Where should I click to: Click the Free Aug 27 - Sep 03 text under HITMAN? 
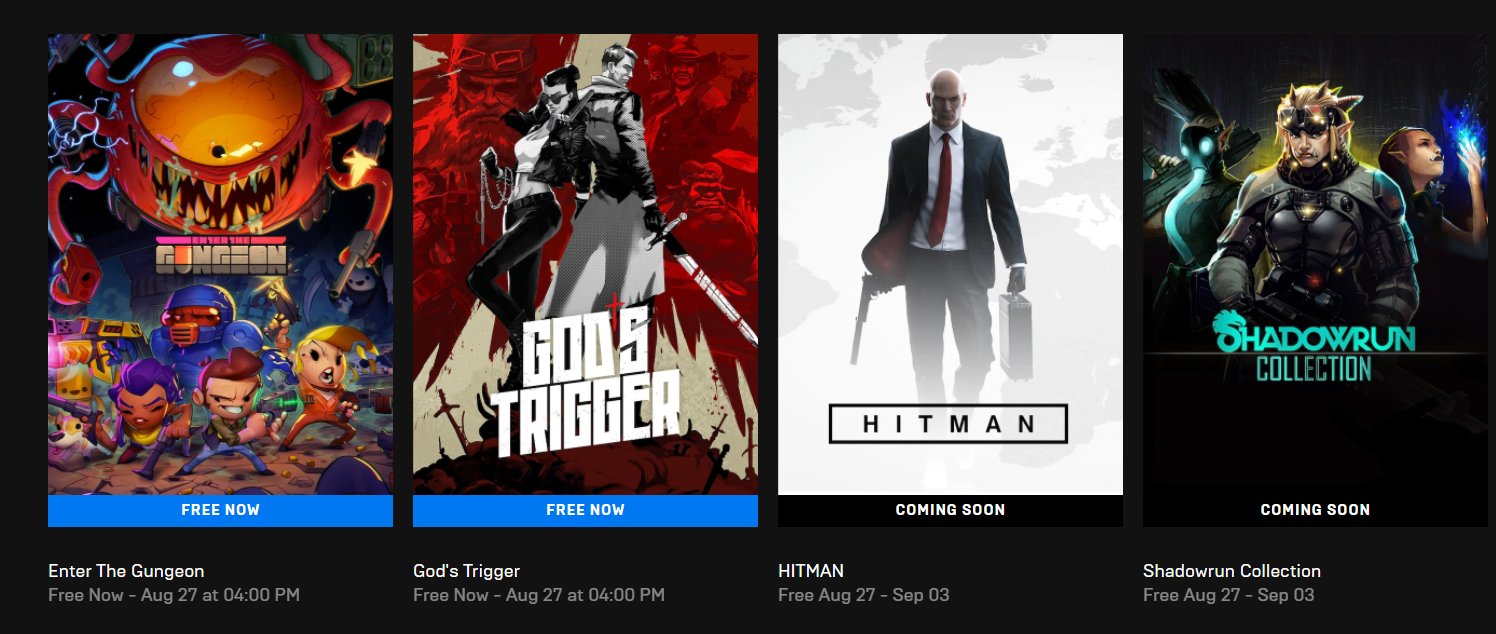coord(864,595)
